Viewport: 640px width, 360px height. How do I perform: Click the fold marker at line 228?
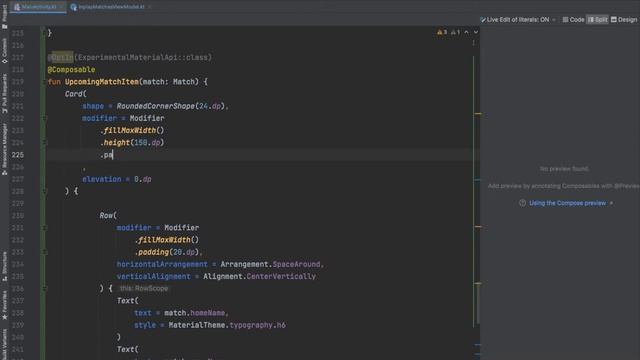[44, 191]
